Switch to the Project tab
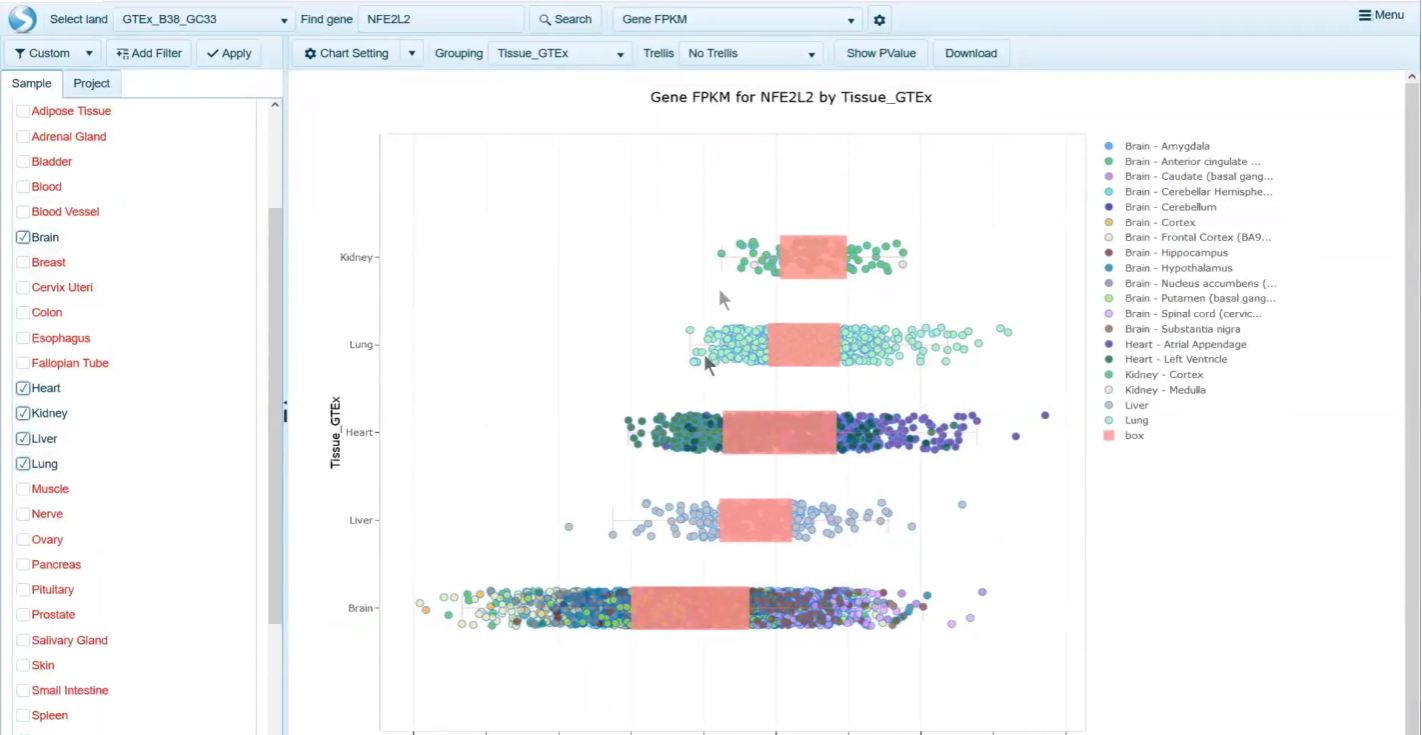This screenshot has height=735, width=1422. coord(92,83)
